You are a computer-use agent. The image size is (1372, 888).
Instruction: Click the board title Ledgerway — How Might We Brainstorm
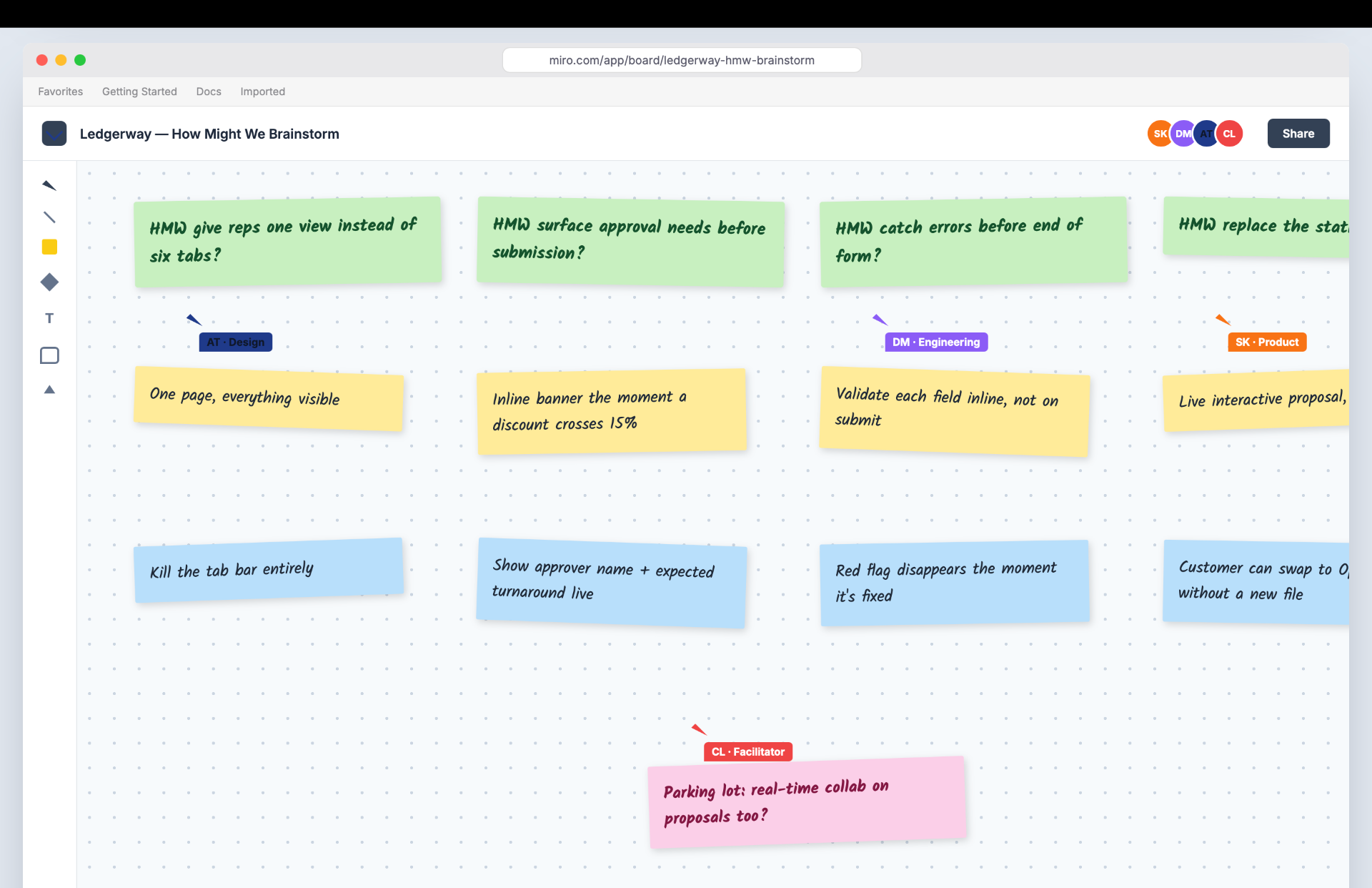tap(209, 134)
